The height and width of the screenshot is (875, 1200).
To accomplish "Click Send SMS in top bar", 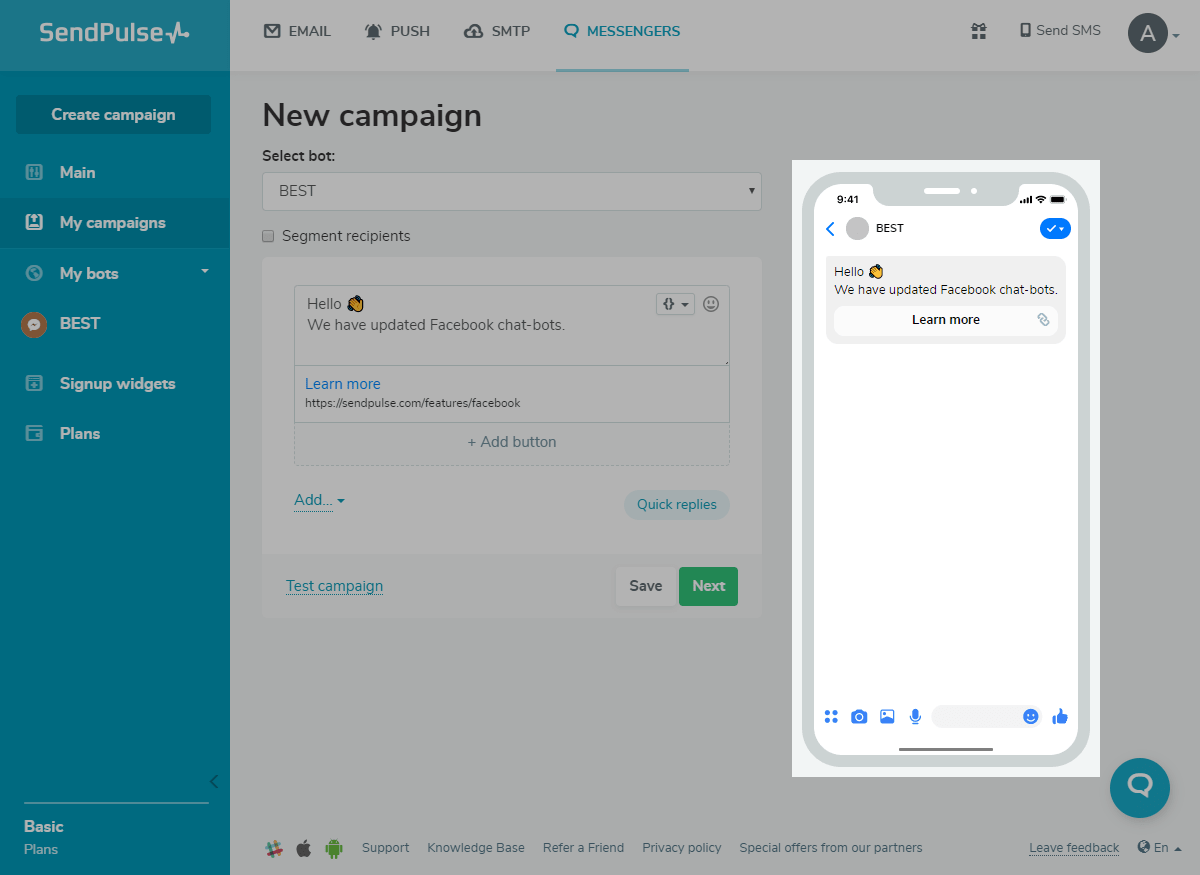I will point(1060,31).
